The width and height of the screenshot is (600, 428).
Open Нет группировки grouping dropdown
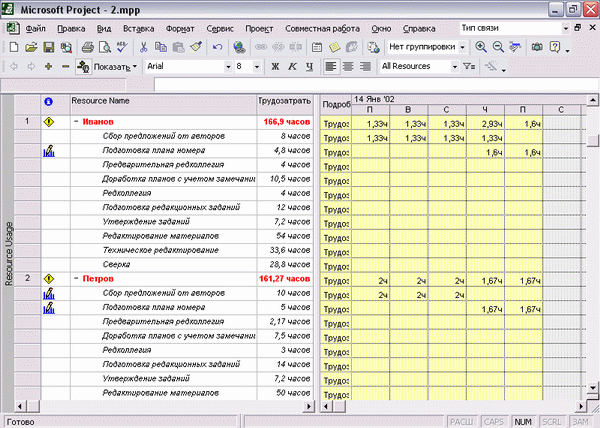[463, 47]
